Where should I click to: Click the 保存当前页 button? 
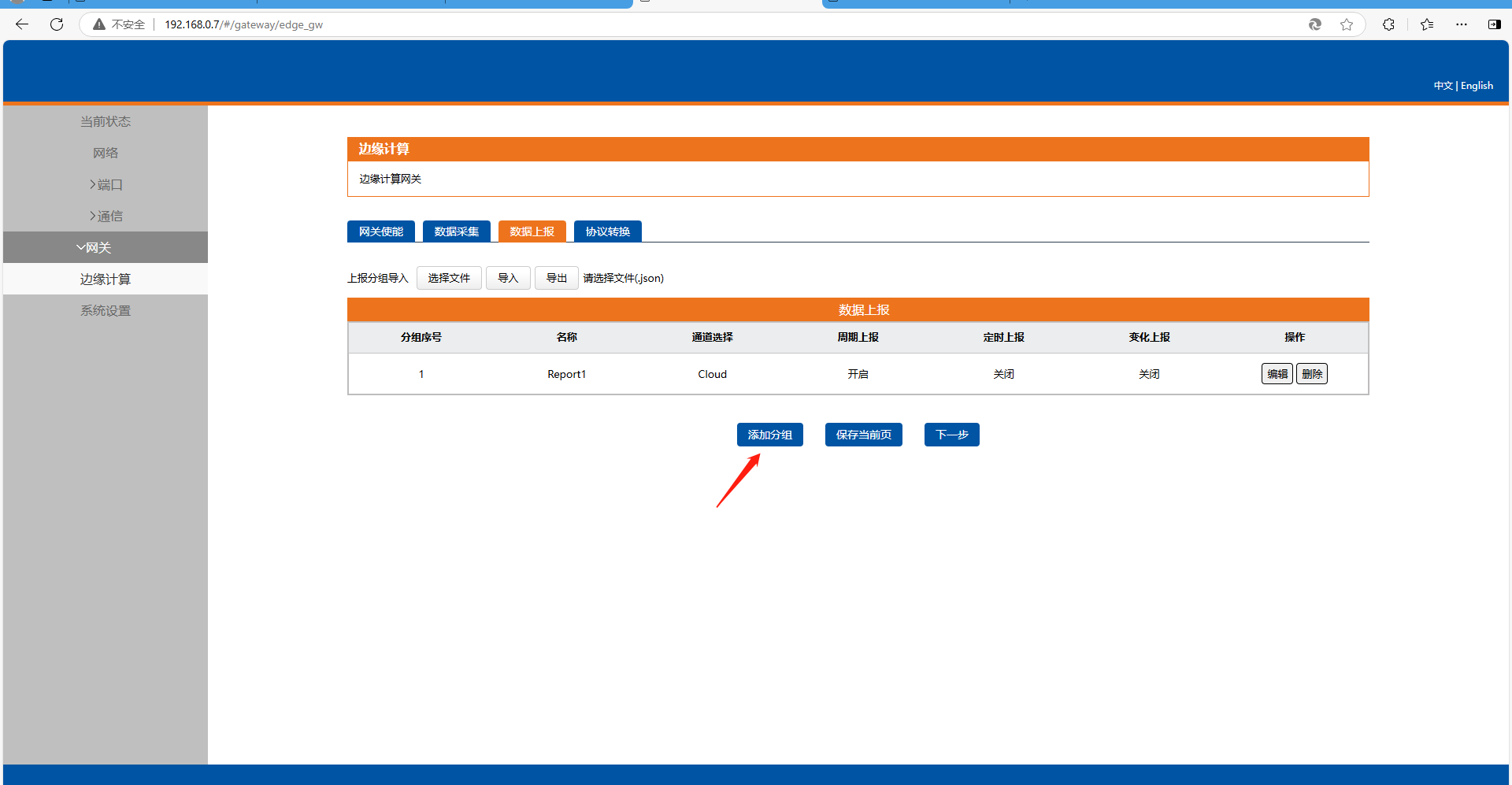click(864, 435)
